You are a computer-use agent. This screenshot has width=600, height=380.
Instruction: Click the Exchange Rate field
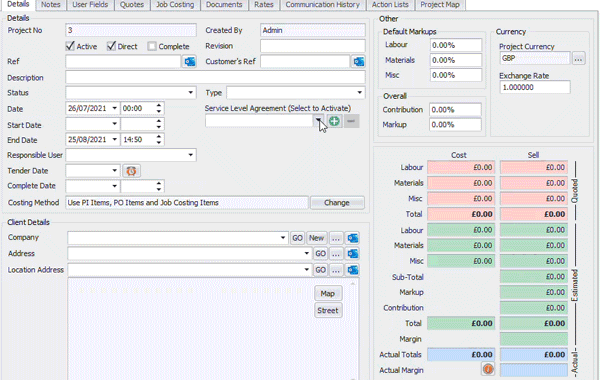click(x=535, y=87)
